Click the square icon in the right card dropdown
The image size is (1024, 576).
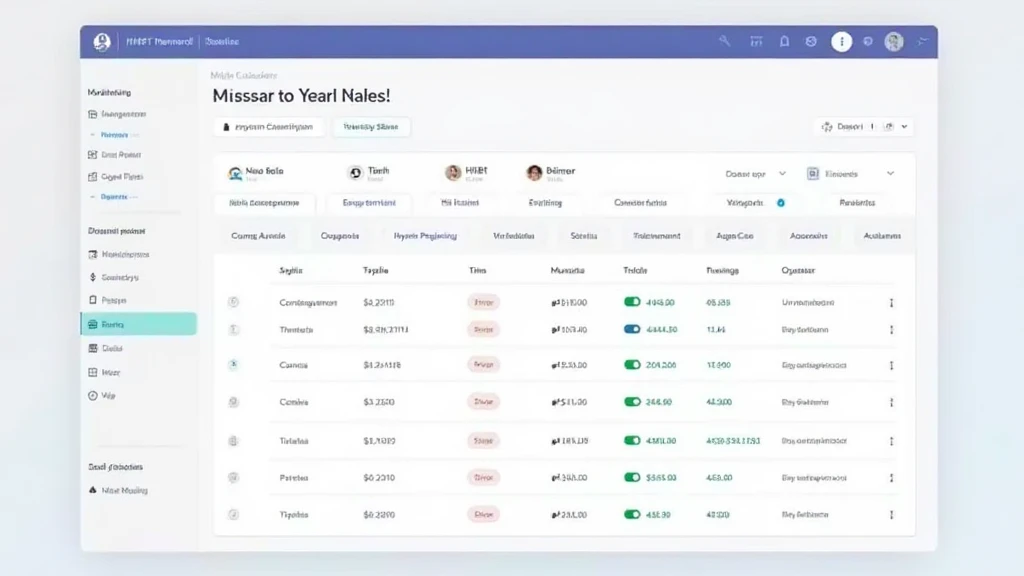tap(812, 174)
